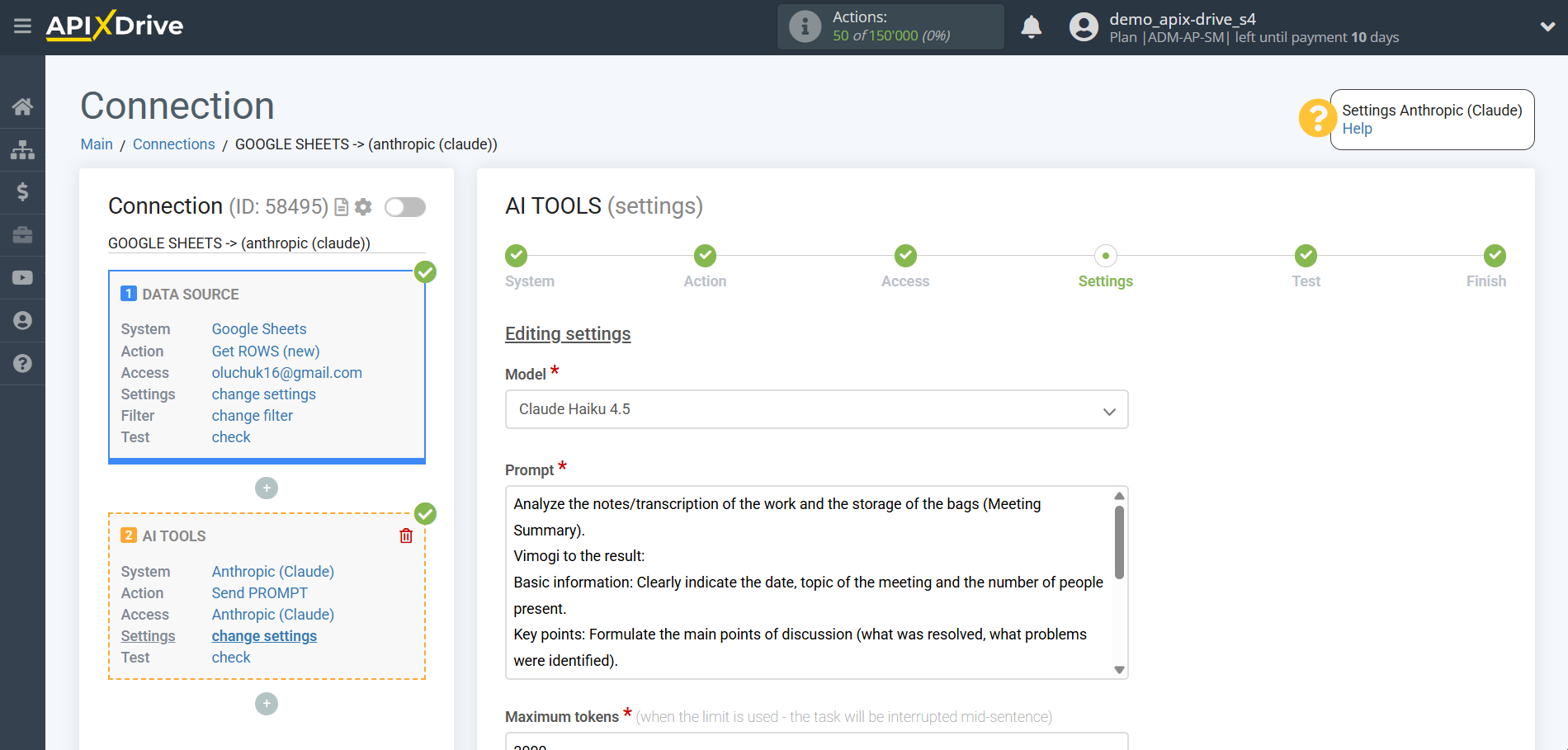This screenshot has width=1568, height=750.
Task: Click the demo_apix-drive_s4 account name
Action: click(x=1183, y=19)
